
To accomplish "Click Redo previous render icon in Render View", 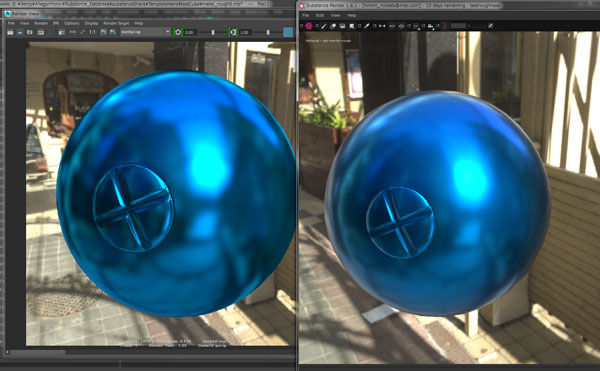I will 10,33.
